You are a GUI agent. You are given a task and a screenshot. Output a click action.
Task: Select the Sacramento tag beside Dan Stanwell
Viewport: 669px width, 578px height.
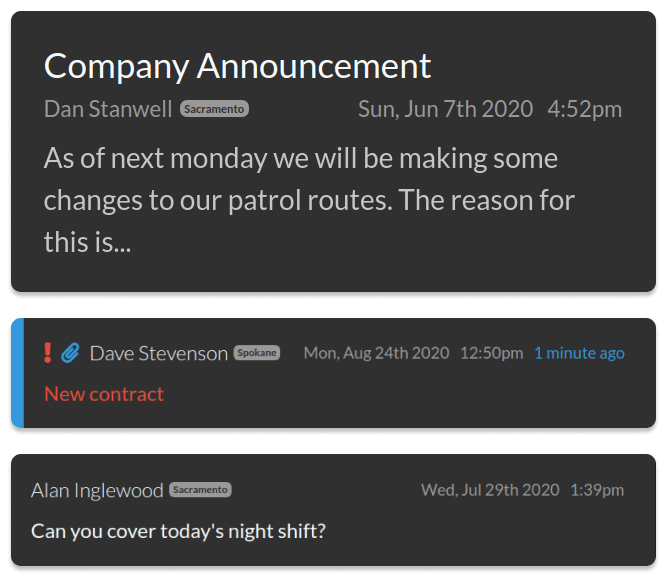(214, 109)
